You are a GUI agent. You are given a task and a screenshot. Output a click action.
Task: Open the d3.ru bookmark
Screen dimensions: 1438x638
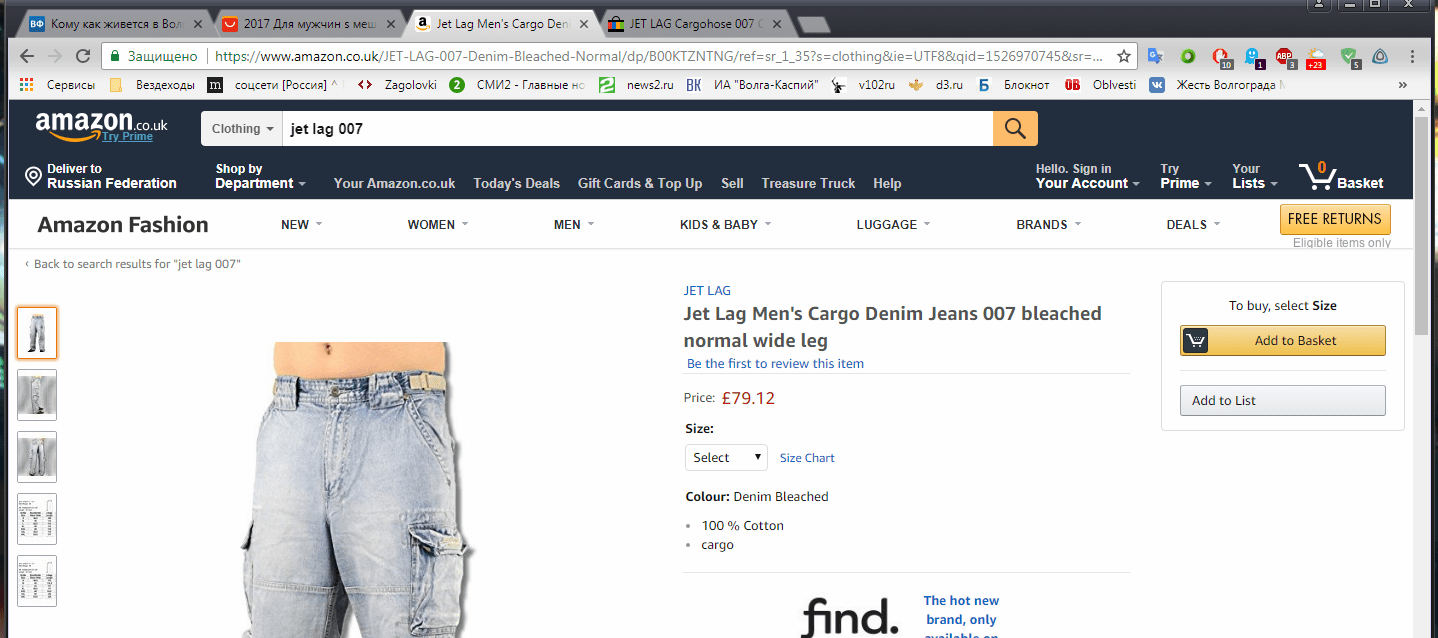click(935, 85)
